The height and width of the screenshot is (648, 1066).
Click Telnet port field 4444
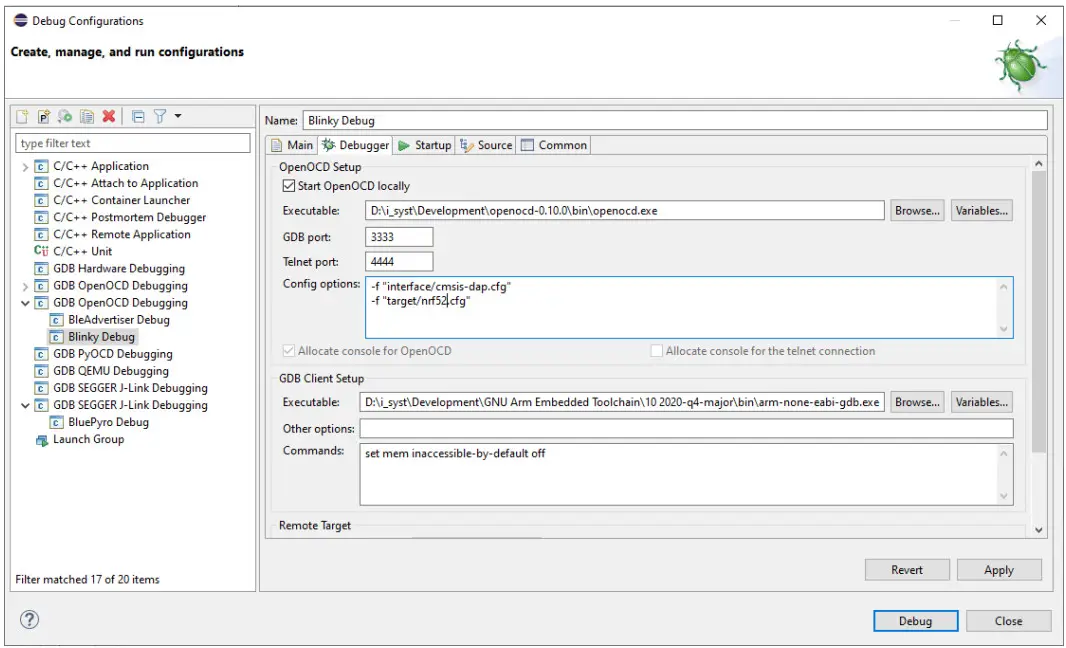(x=399, y=261)
